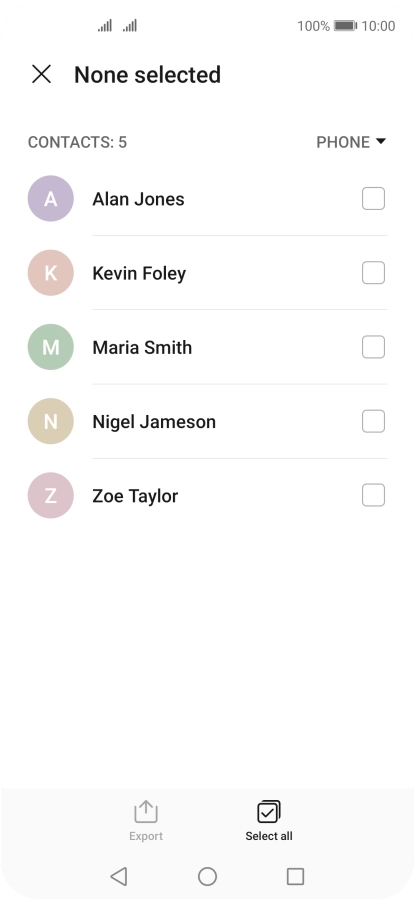The width and height of the screenshot is (415, 900).
Task: Tap Kevin Foley's K avatar
Action: [x=51, y=273]
